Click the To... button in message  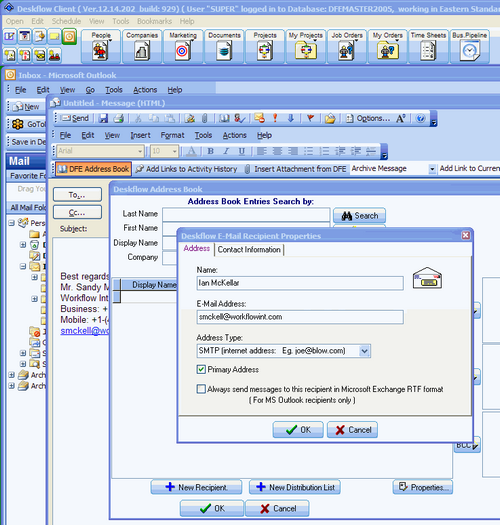(77, 195)
